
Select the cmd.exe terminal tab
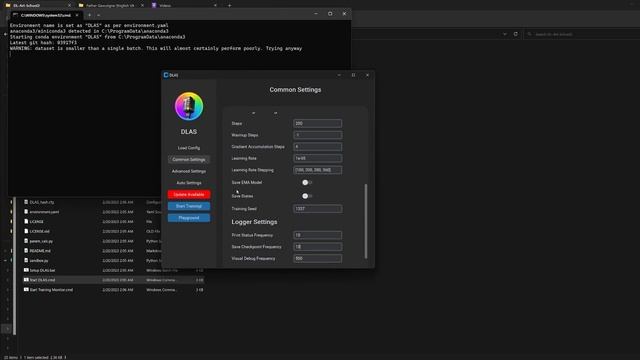click(46, 15)
